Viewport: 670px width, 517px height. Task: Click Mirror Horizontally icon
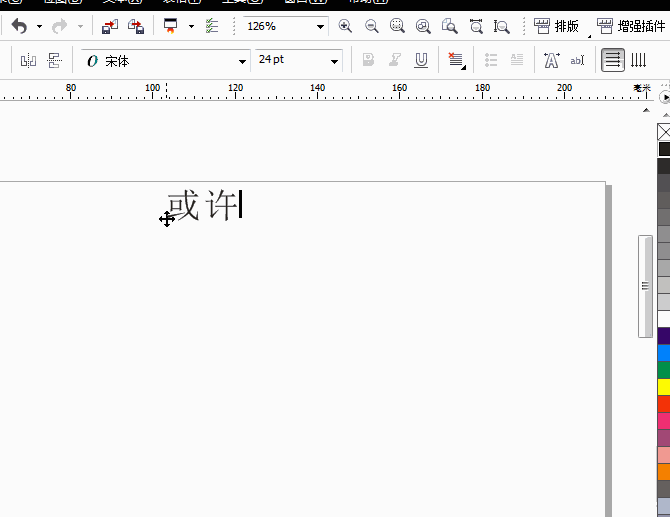pyautogui.click(x=28, y=61)
